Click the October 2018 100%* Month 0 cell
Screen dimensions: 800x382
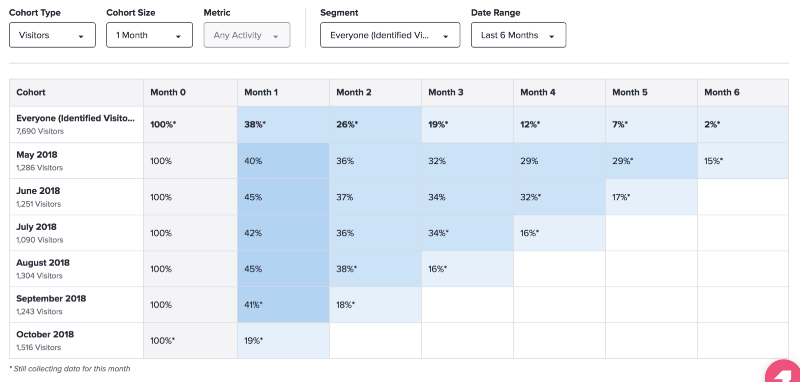[x=190, y=341]
